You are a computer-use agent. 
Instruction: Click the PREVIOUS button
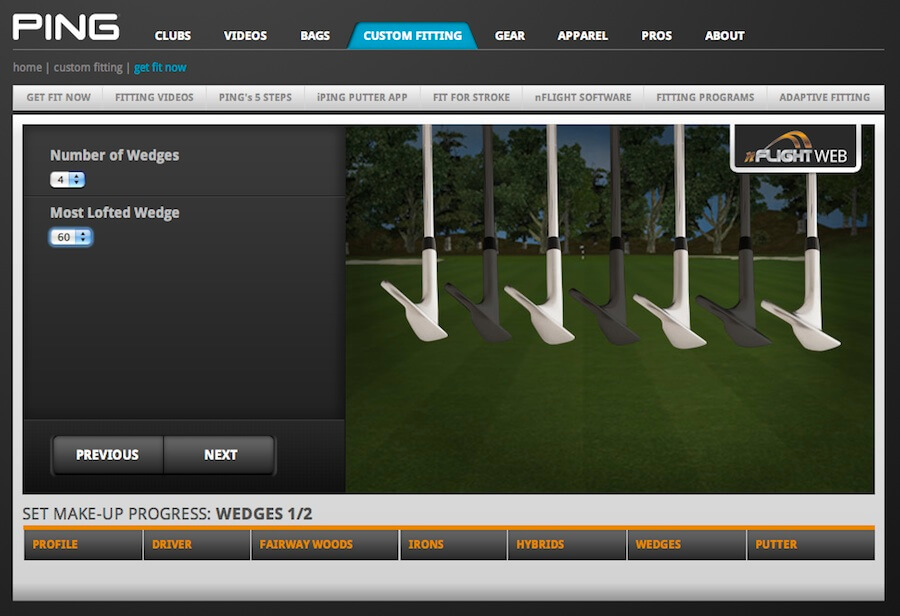click(x=106, y=454)
